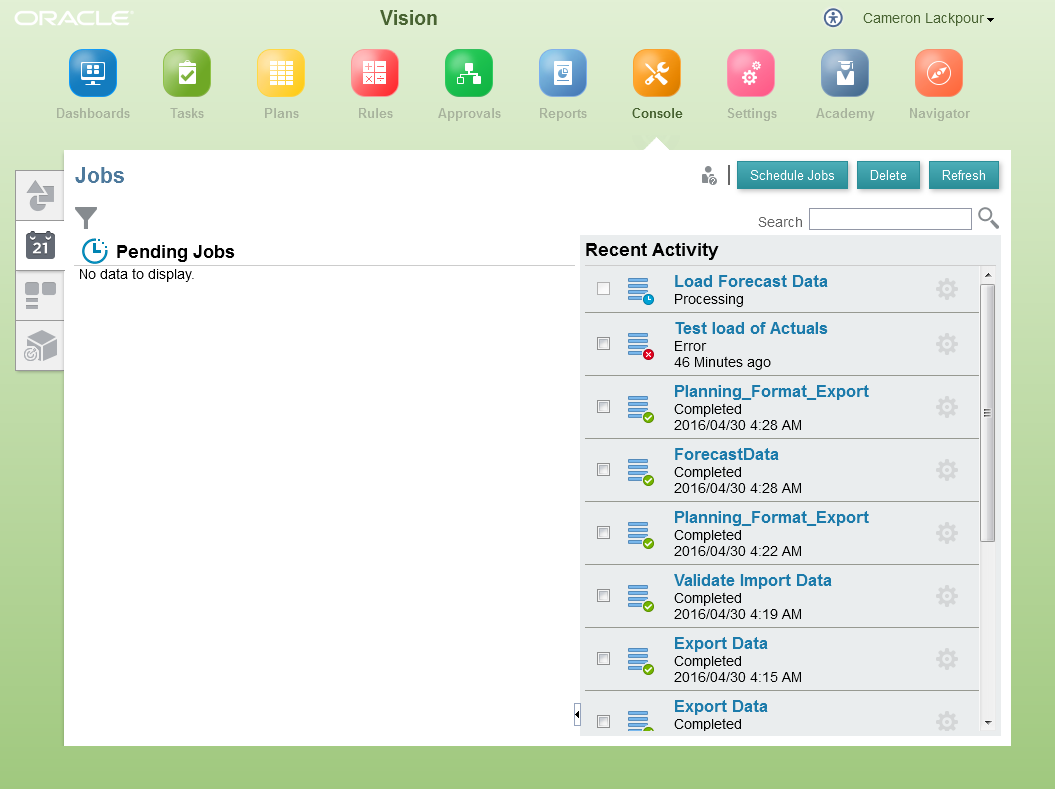
Task: Click the ForecastData completed job icon
Action: [641, 472]
